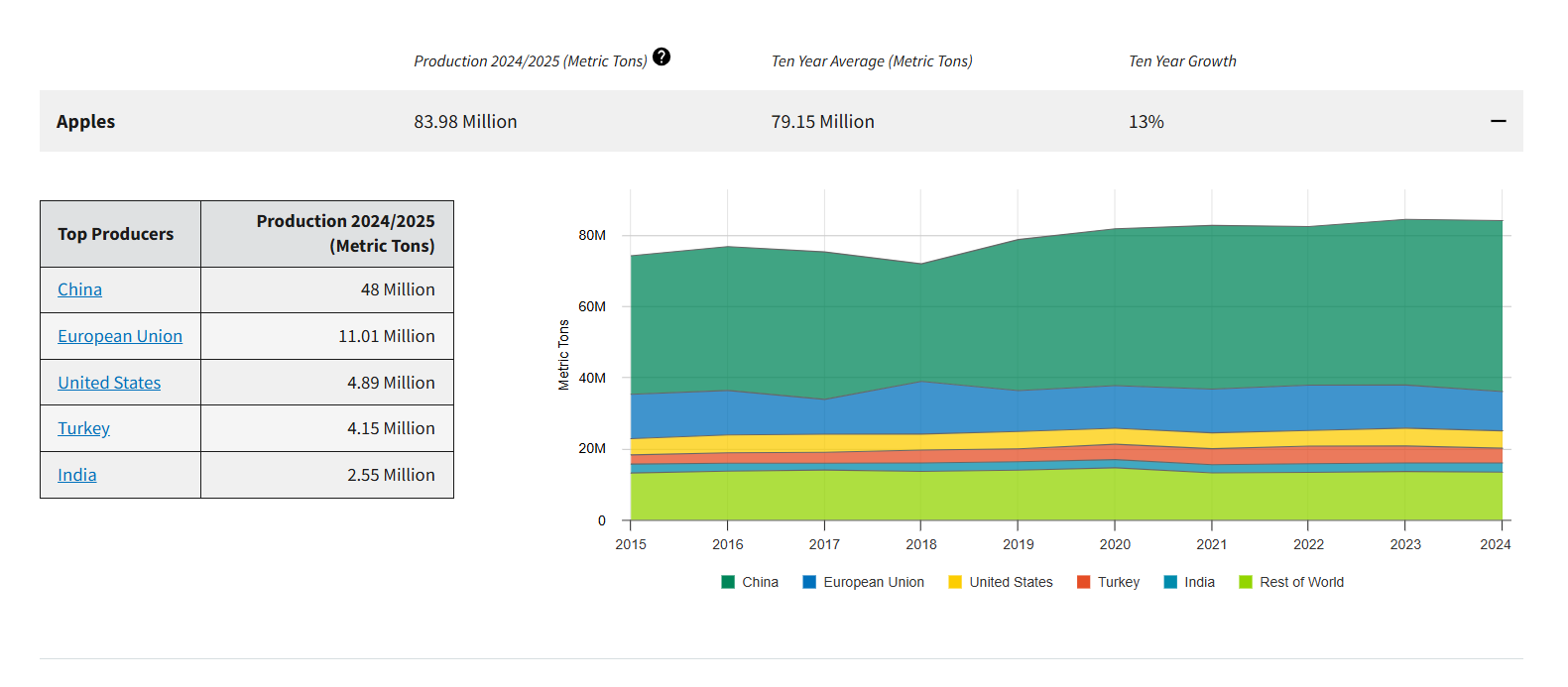The width and height of the screenshot is (1568, 687).
Task: Click the 2020 tick label on x-axis
Action: point(1115,544)
